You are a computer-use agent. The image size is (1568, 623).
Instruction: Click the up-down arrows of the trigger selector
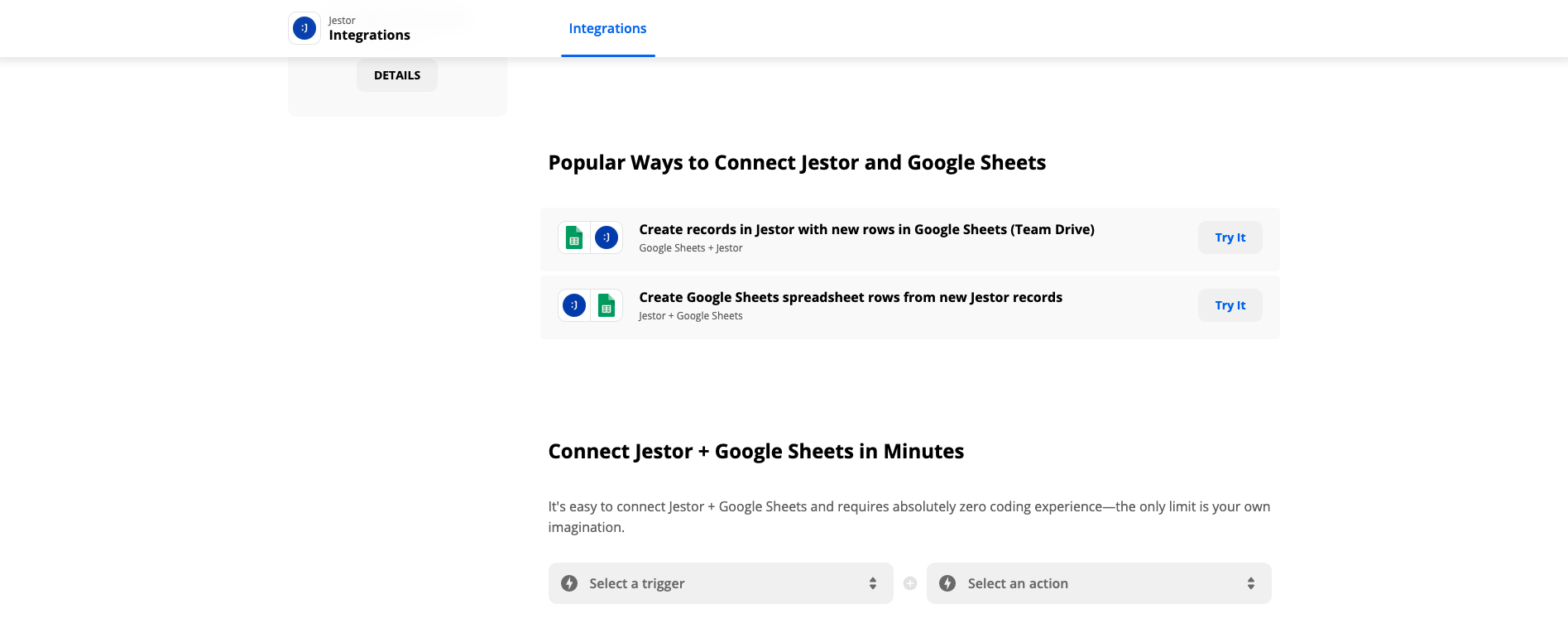(873, 583)
